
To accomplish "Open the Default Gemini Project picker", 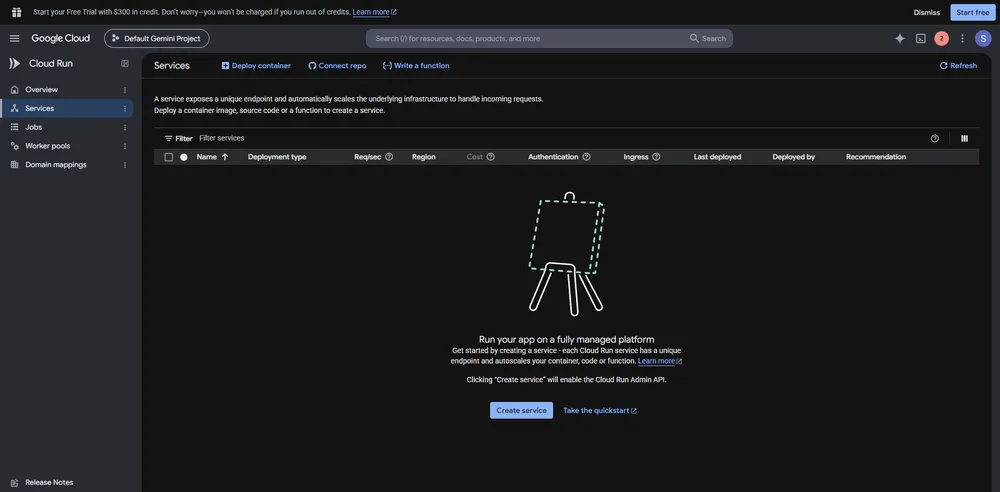I will click(157, 38).
